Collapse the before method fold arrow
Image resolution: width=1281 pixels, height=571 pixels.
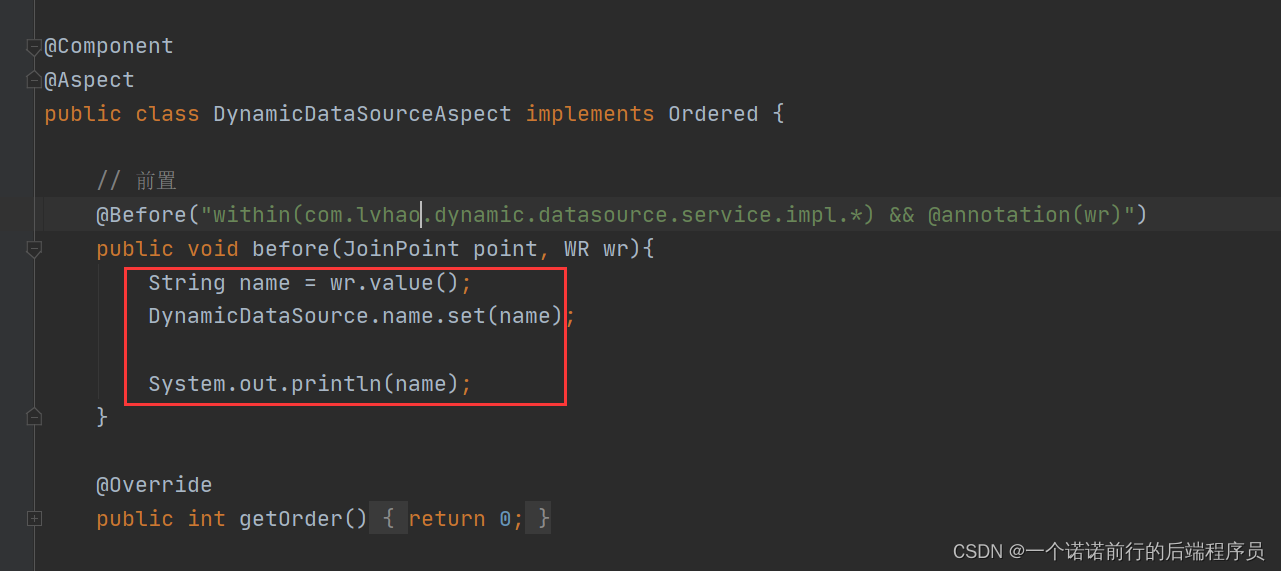tap(34, 249)
